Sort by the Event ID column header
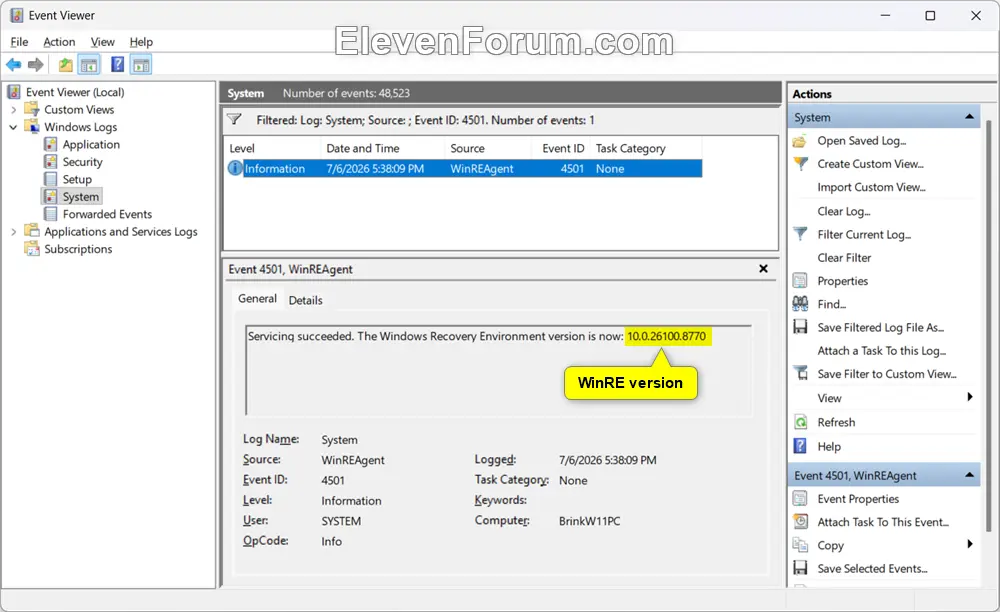Screen dimensions: 1000x612 pyautogui.click(x=563, y=148)
